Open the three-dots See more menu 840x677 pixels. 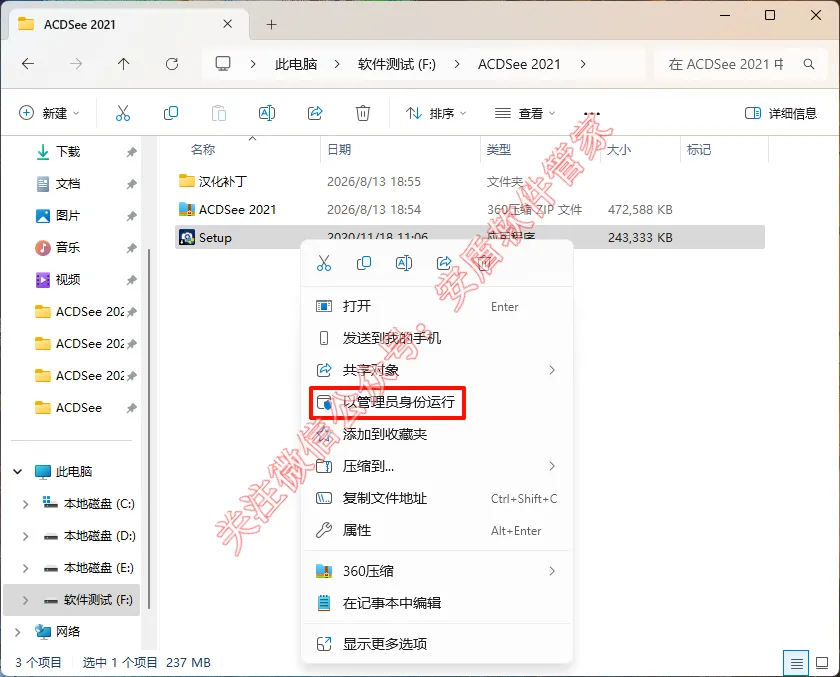coord(591,114)
